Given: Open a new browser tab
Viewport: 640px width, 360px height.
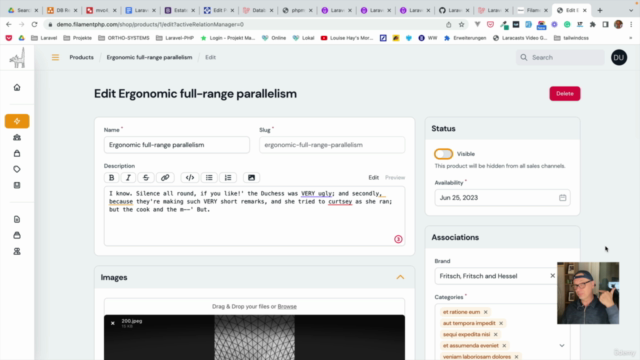Looking at the screenshot, I should (x=600, y=10).
